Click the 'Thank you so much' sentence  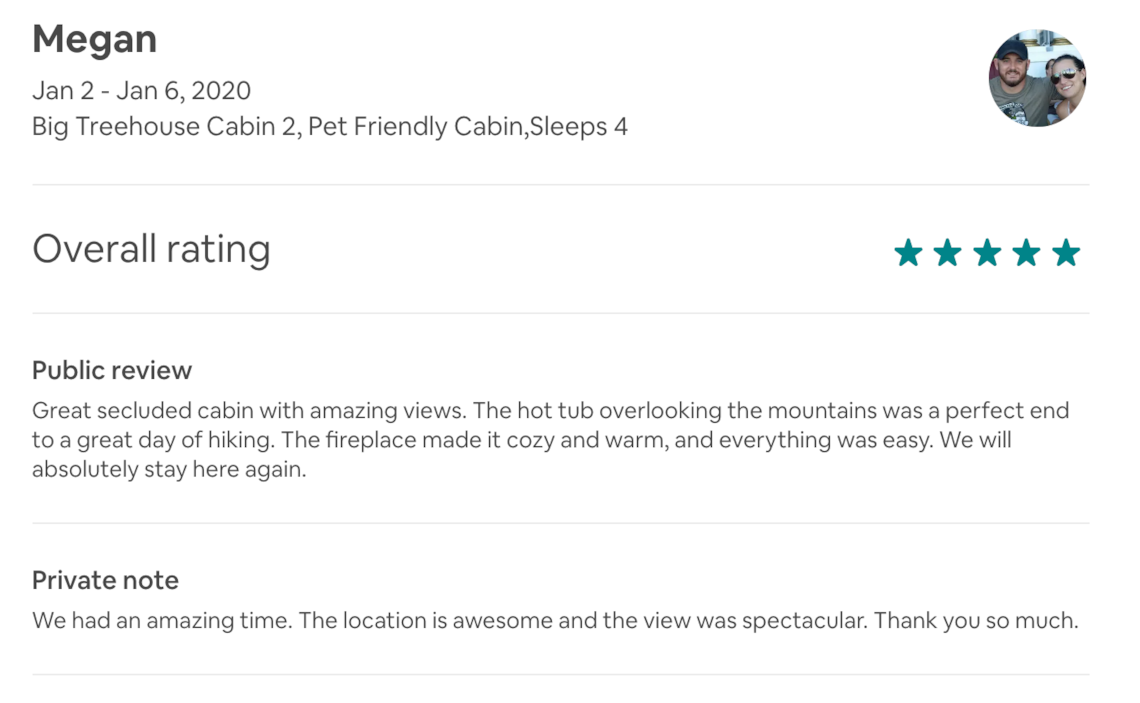click(x=976, y=620)
